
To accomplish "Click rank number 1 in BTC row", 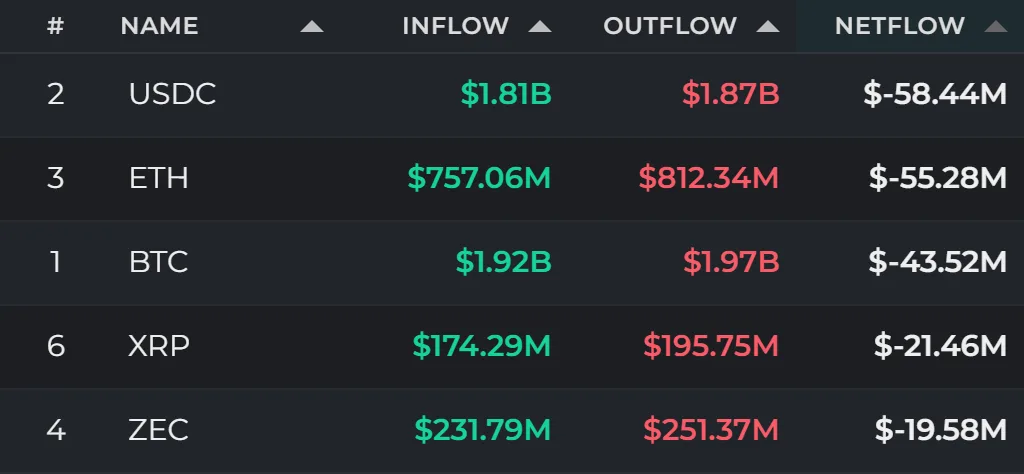I will click(x=56, y=262).
